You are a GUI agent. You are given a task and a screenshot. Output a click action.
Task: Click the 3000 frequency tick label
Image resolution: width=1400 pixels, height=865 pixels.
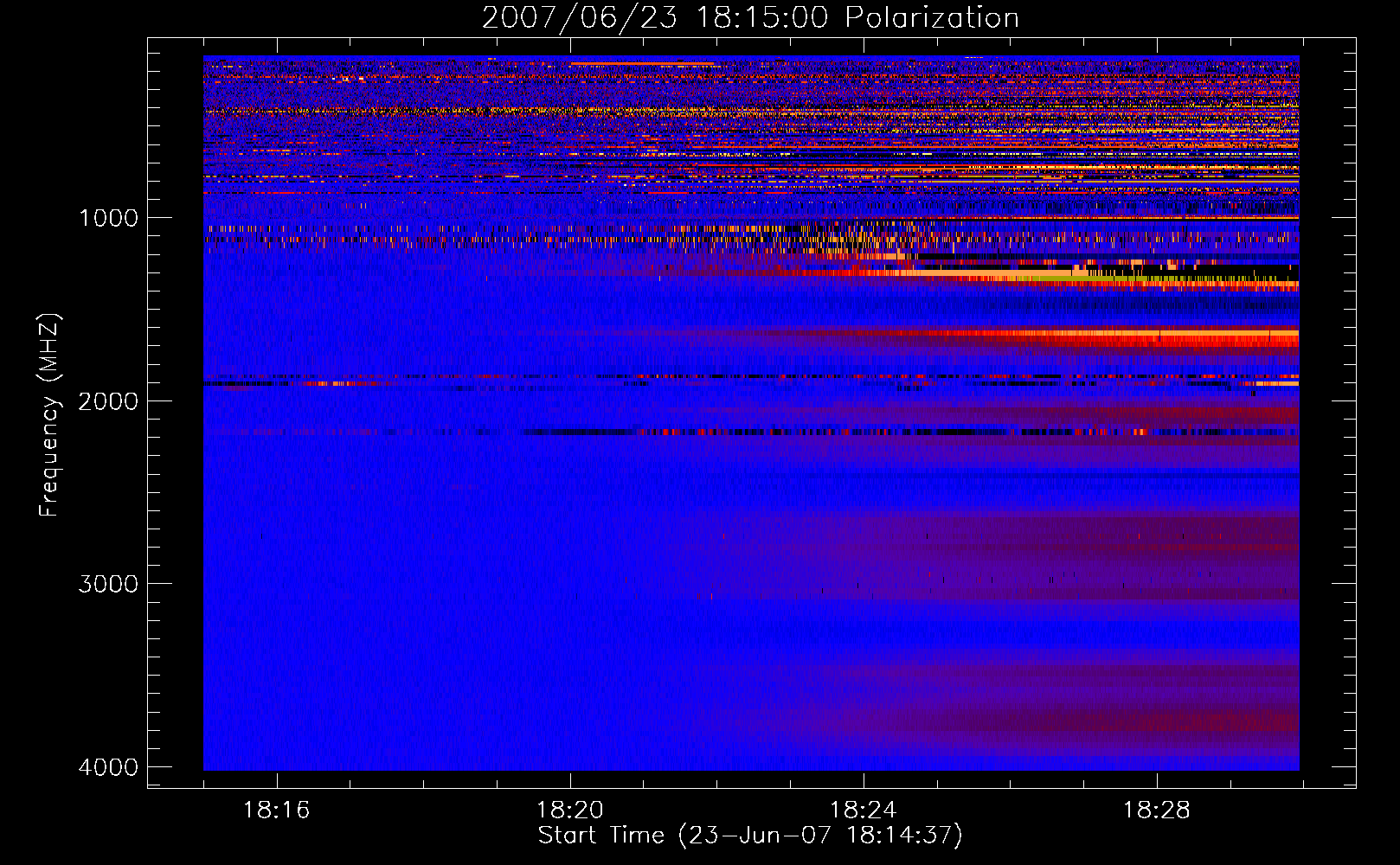108,584
